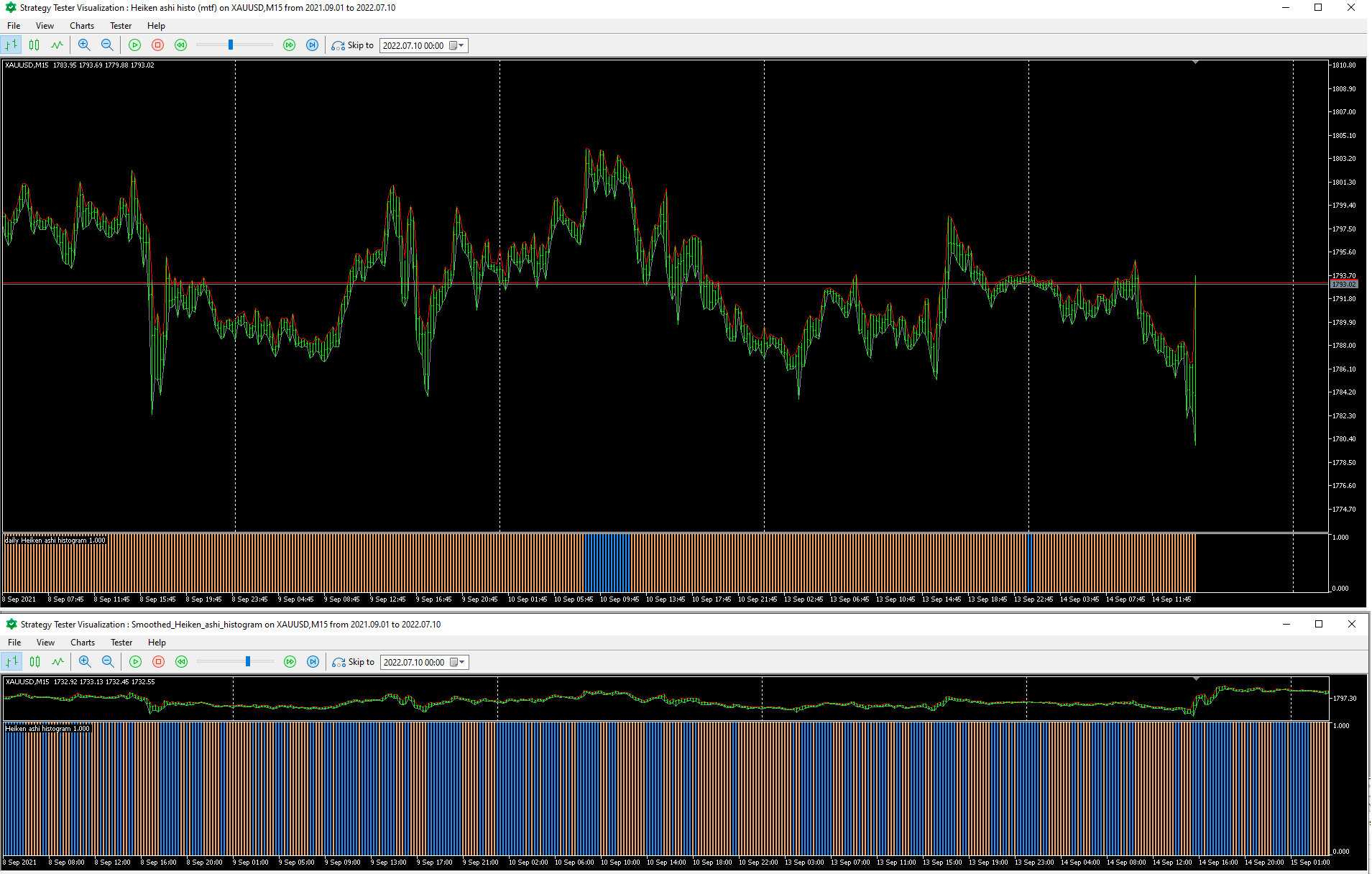1372x874 pixels.
Task: Switch bottom window to line chart
Action: (x=58, y=662)
